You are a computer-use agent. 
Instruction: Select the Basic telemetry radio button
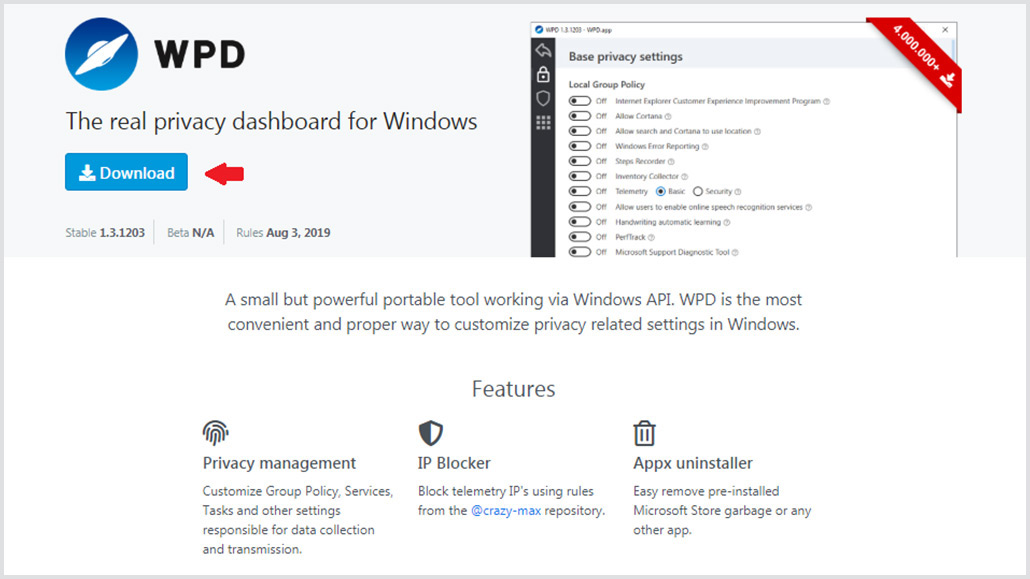[661, 192]
